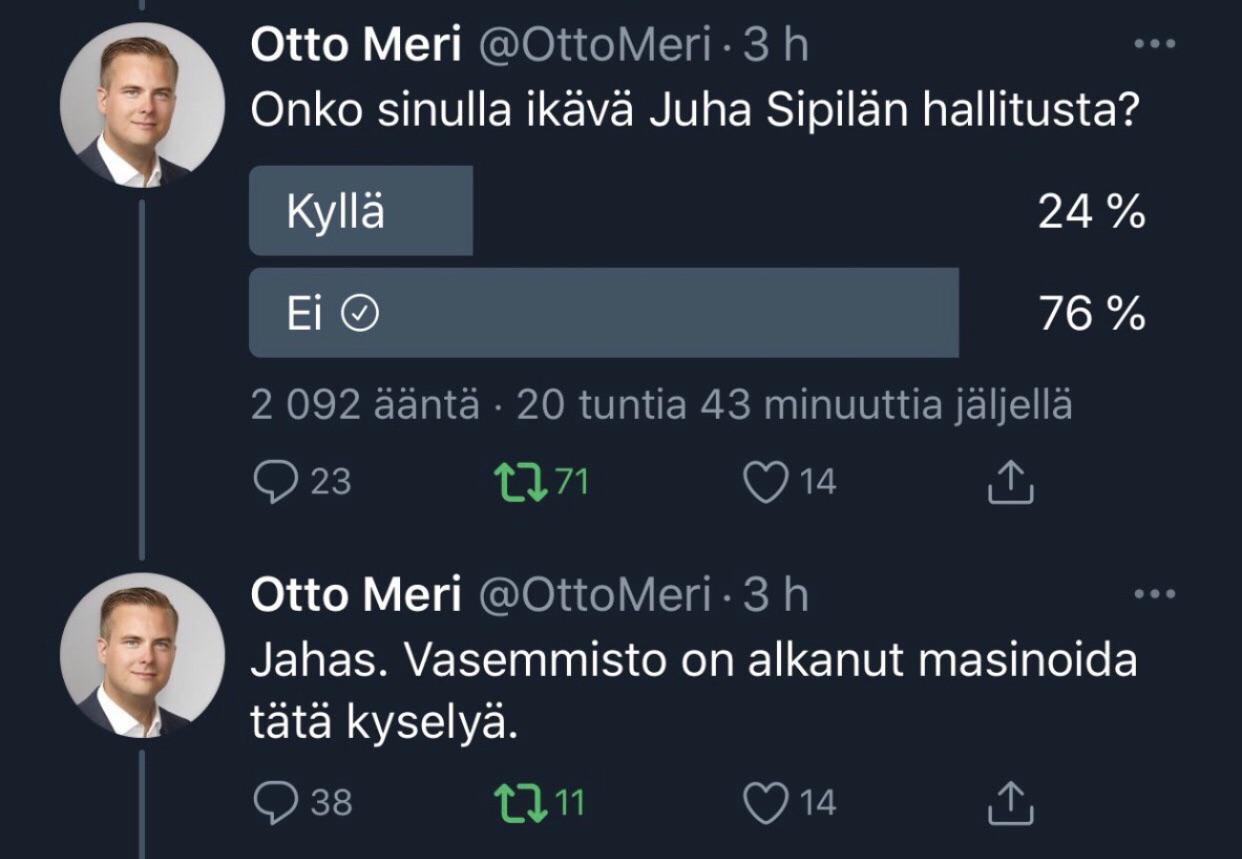The width and height of the screenshot is (1242, 859).
Task: Undo retweet on the second tweet
Action: (x=519, y=801)
